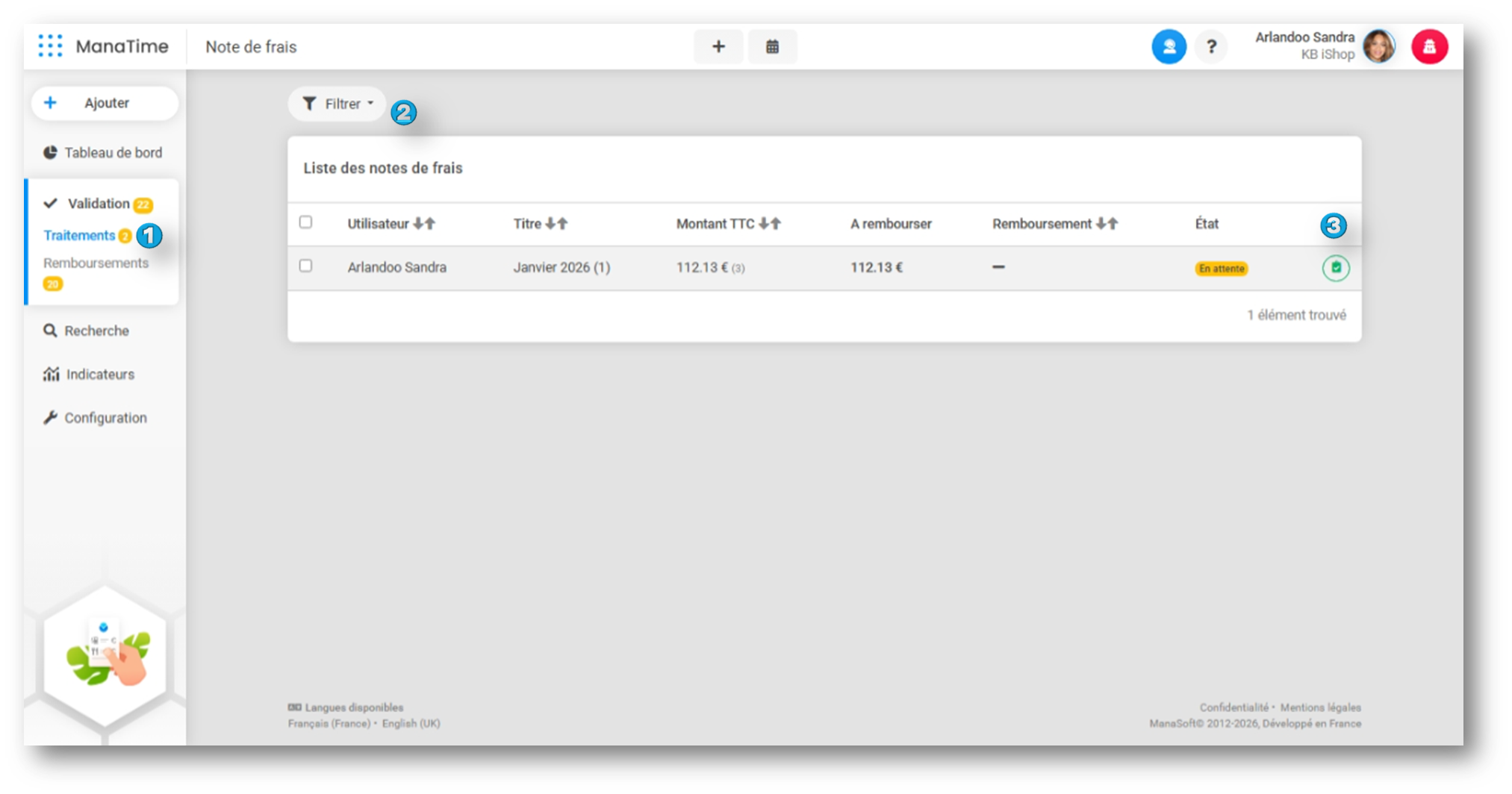The image size is (1512, 794).
Task: Click the green validate icon for Arlandoo Sandra
Action: click(x=1335, y=268)
